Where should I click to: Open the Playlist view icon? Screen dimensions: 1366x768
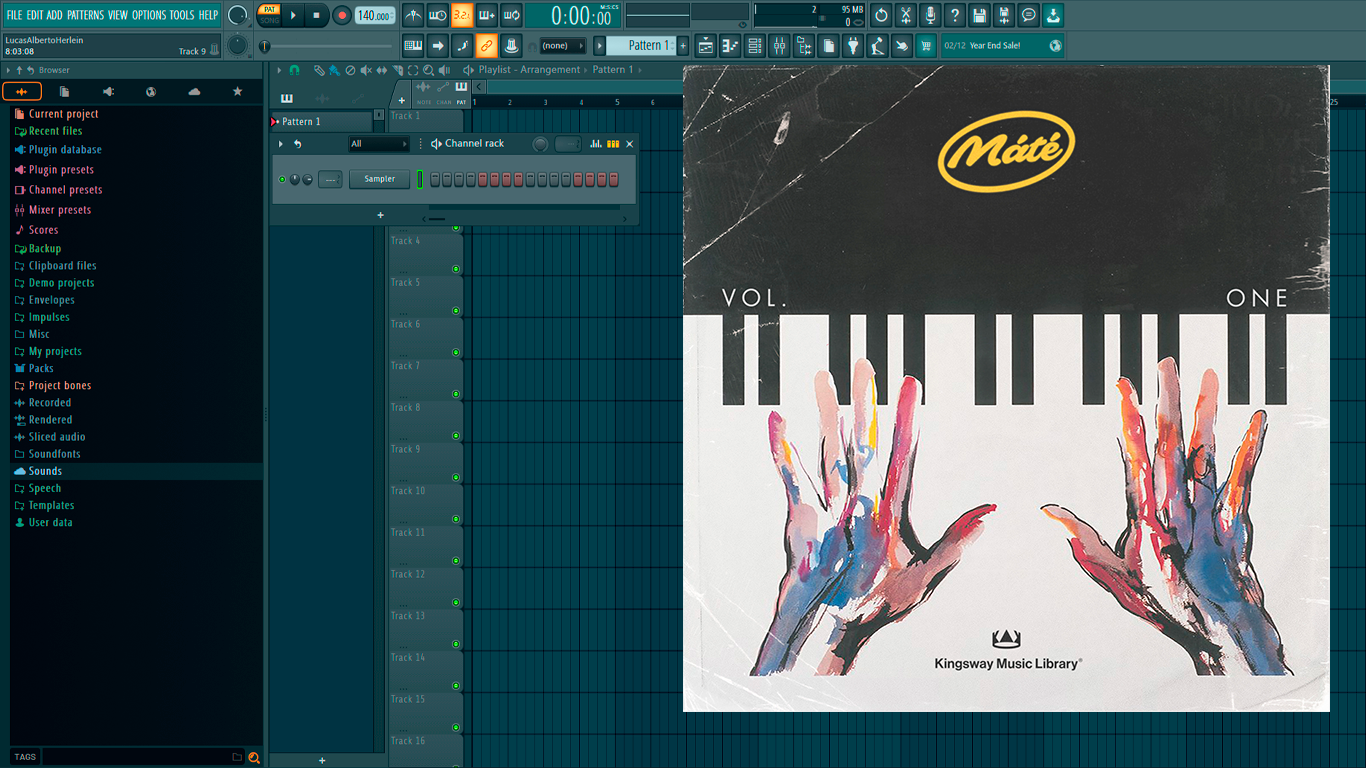click(706, 45)
